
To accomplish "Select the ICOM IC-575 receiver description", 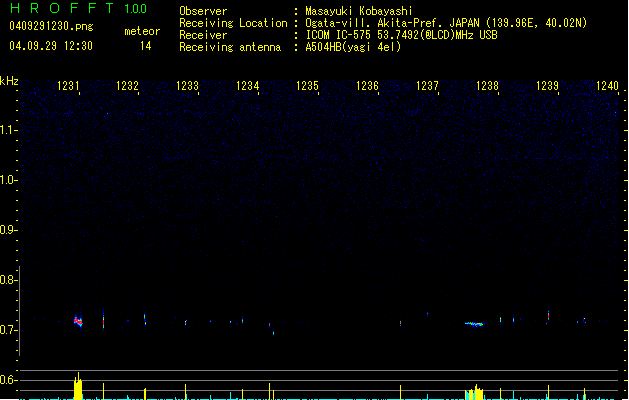I will tap(401, 35).
